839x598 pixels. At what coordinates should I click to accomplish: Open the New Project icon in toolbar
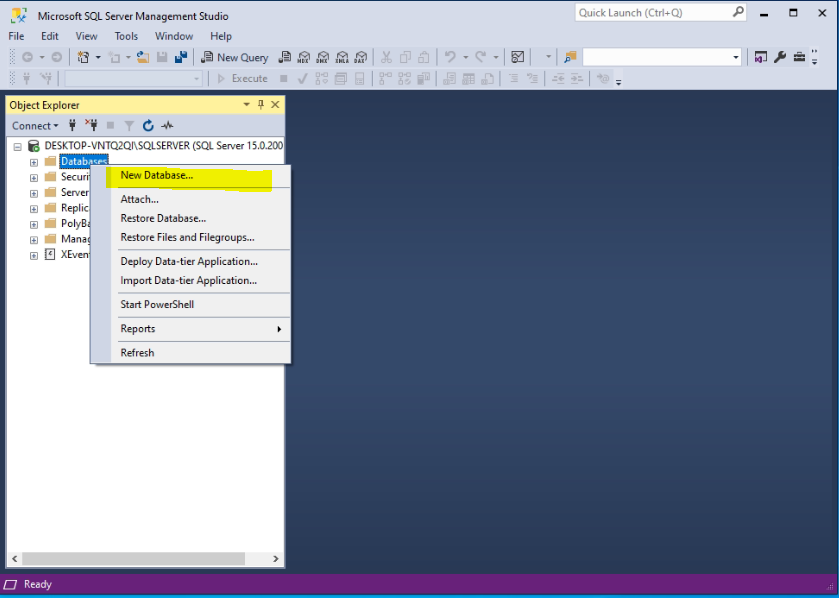pyautogui.click(x=83, y=57)
